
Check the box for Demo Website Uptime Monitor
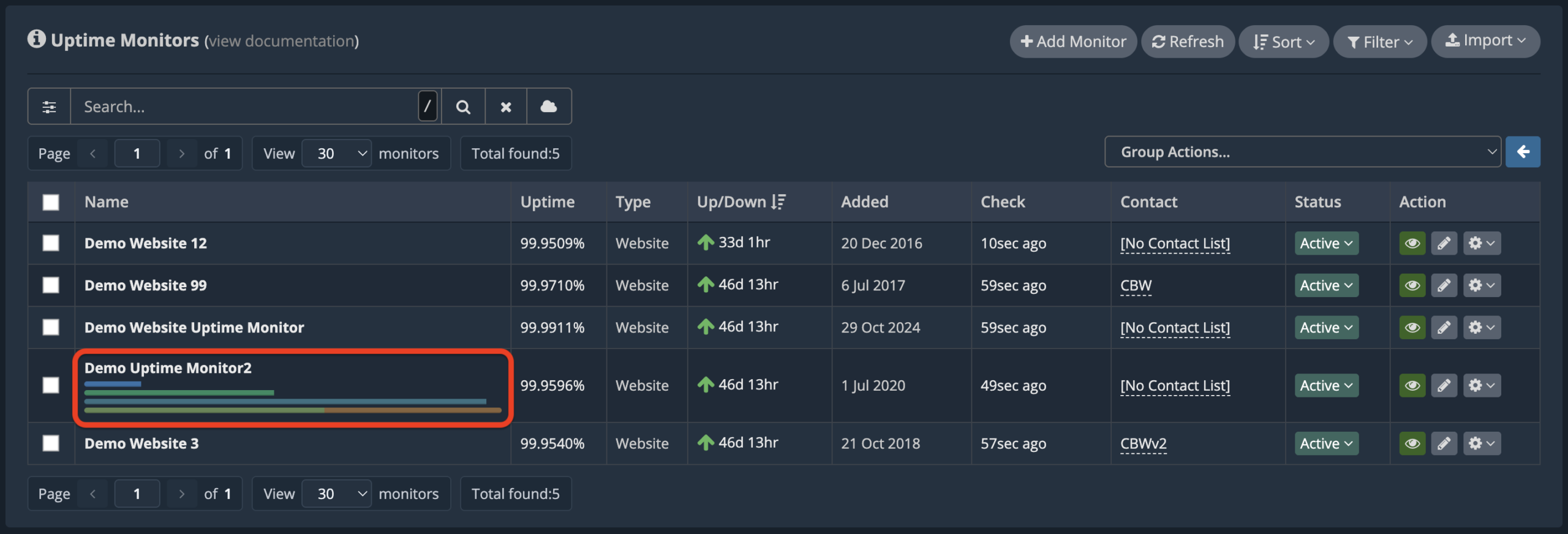51,328
